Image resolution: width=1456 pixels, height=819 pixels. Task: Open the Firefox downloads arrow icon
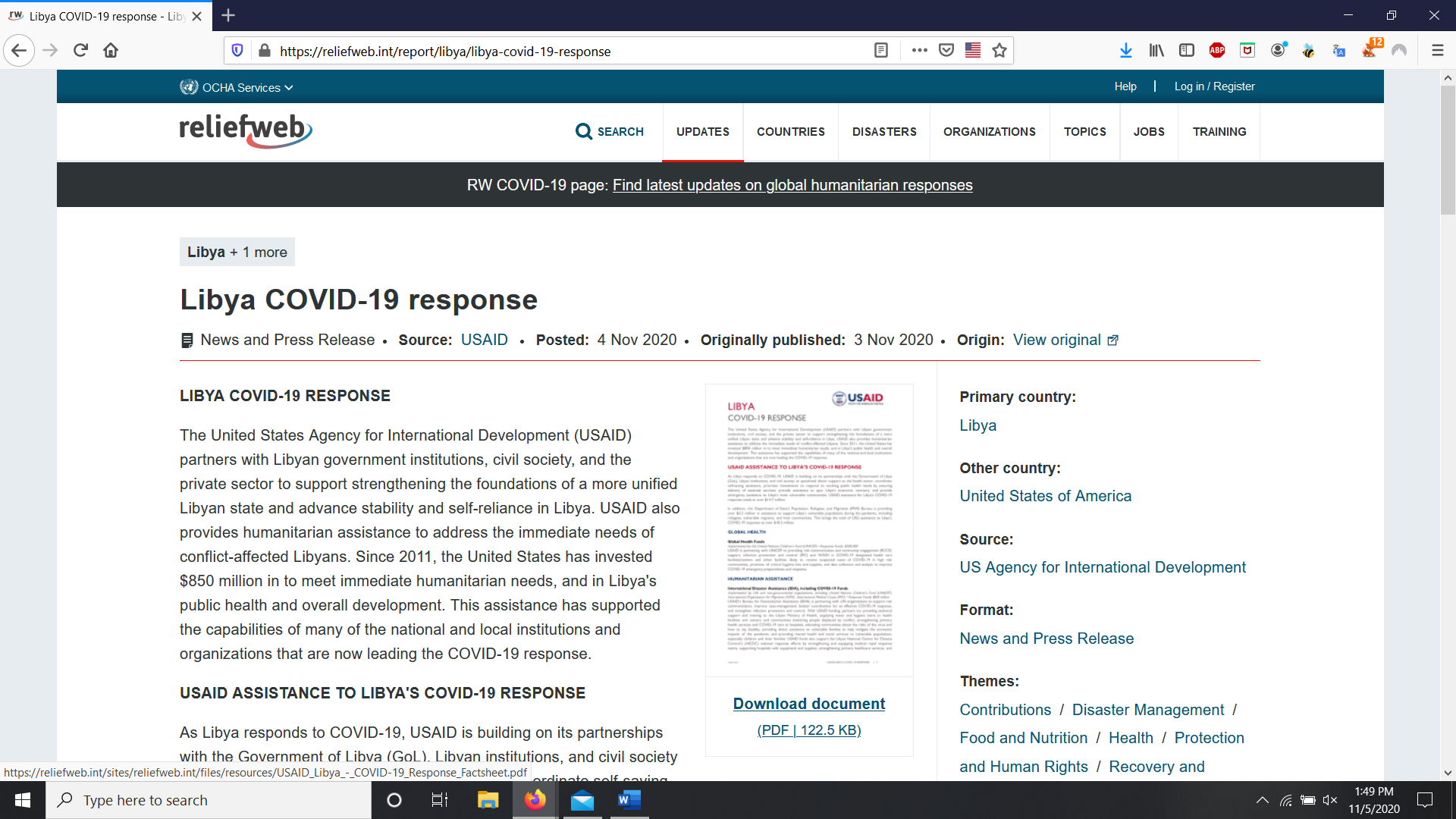tap(1126, 51)
